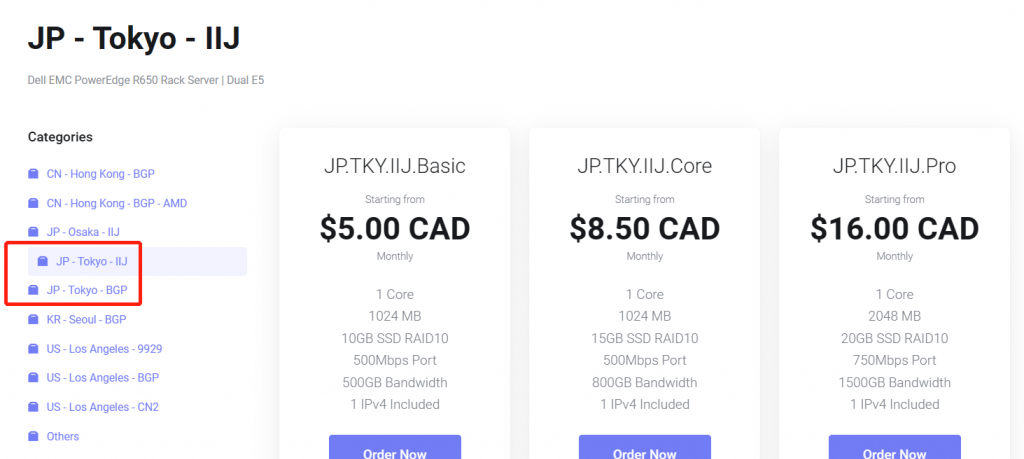Open the CN - Hong Kong - BGP category

[x=101, y=174]
